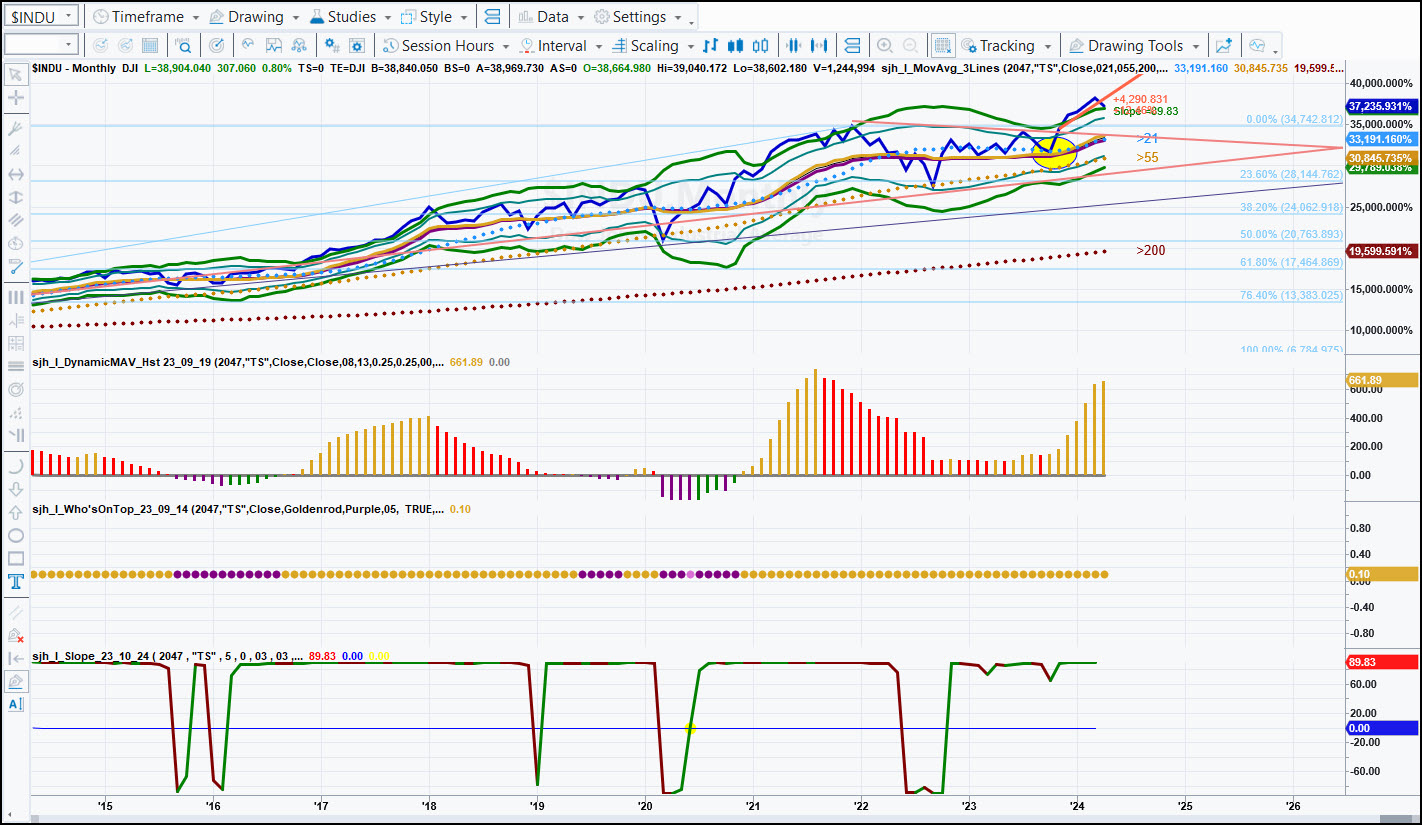The width and height of the screenshot is (1422, 825).
Task: Click the zoom in magnifier icon
Action: tap(885, 45)
